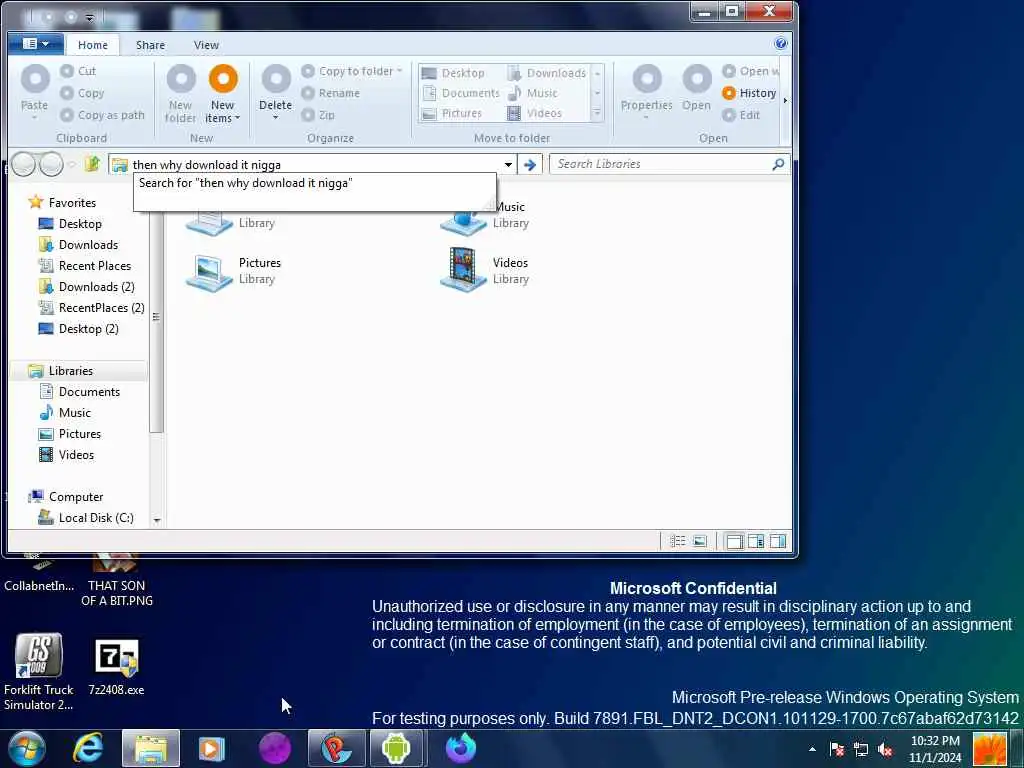Screen dimensions: 1024x768
Task: Open the blue File menu button
Action: (x=36, y=44)
